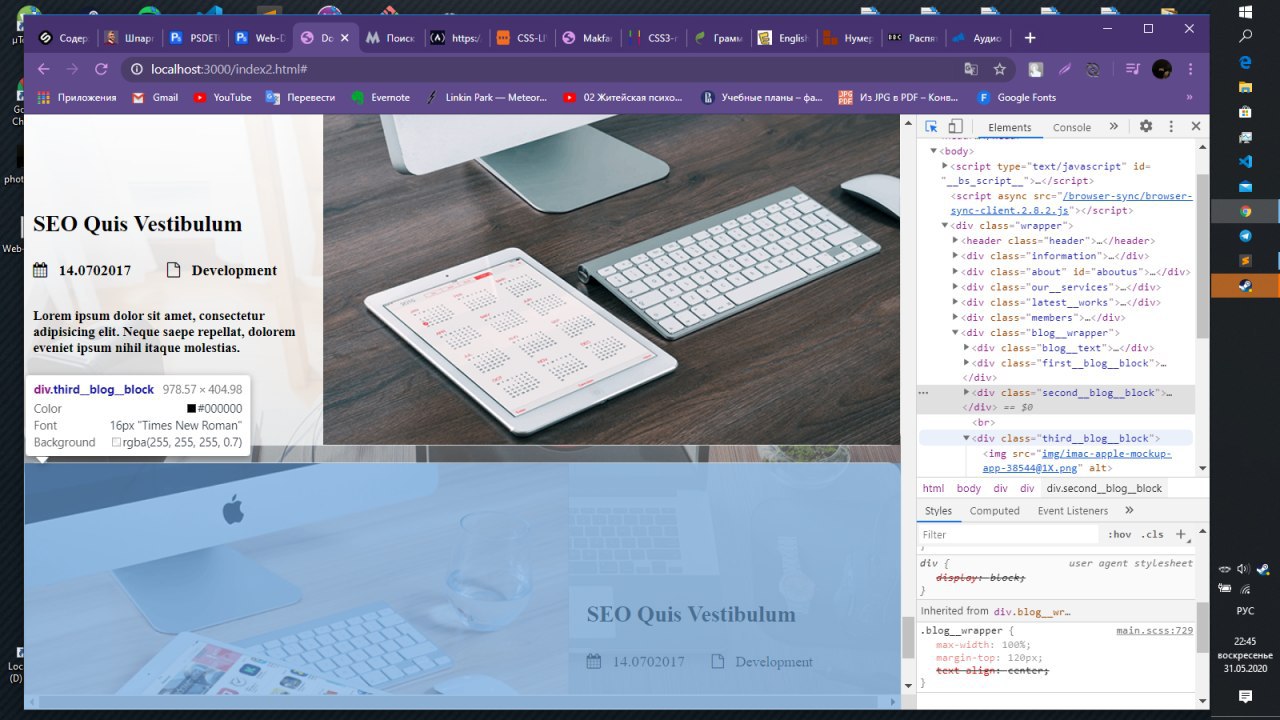Image resolution: width=1280 pixels, height=720 pixels.
Task: Click the volume icon in system tray
Action: click(1243, 569)
